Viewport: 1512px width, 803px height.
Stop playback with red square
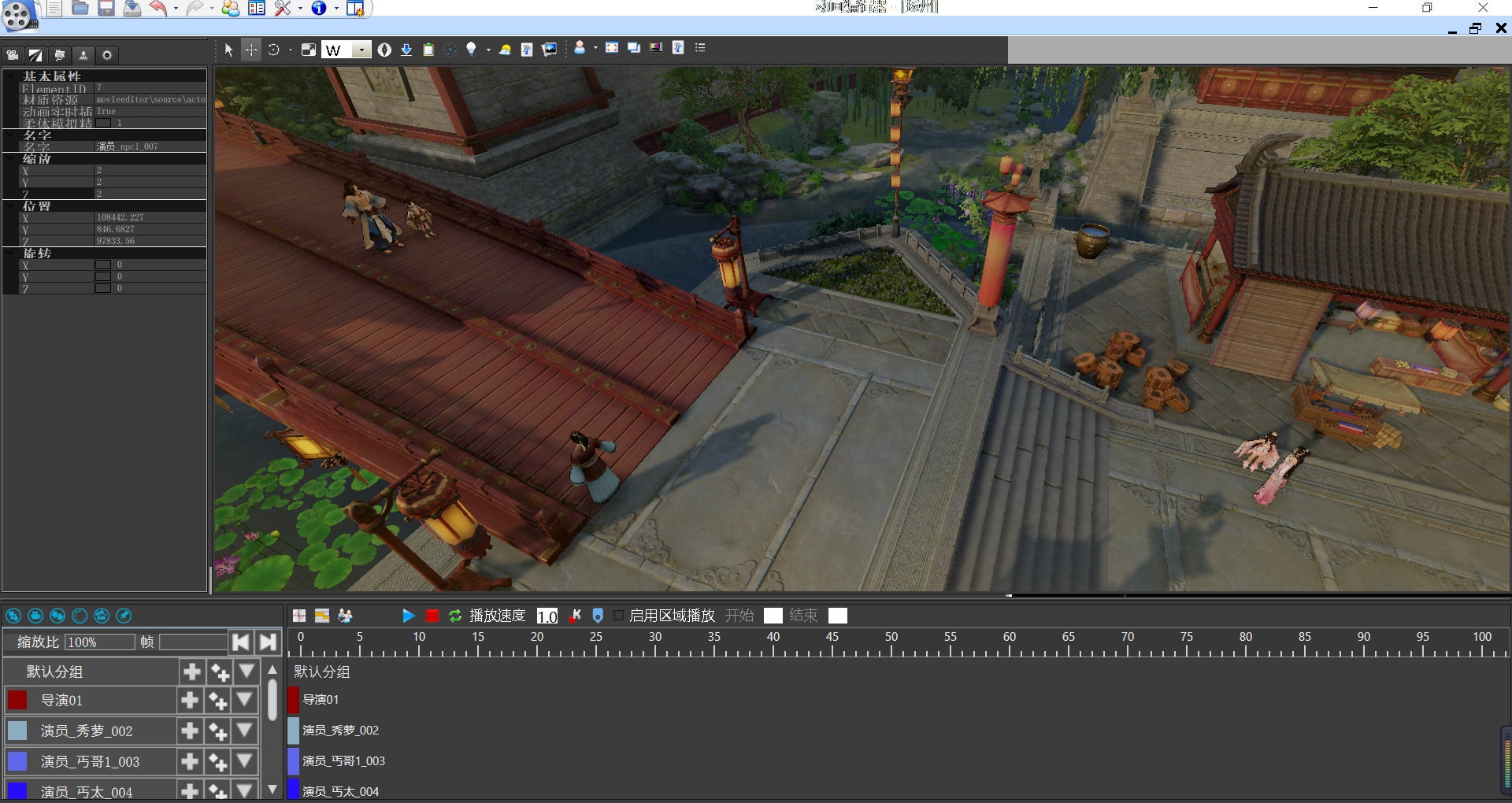tap(432, 616)
